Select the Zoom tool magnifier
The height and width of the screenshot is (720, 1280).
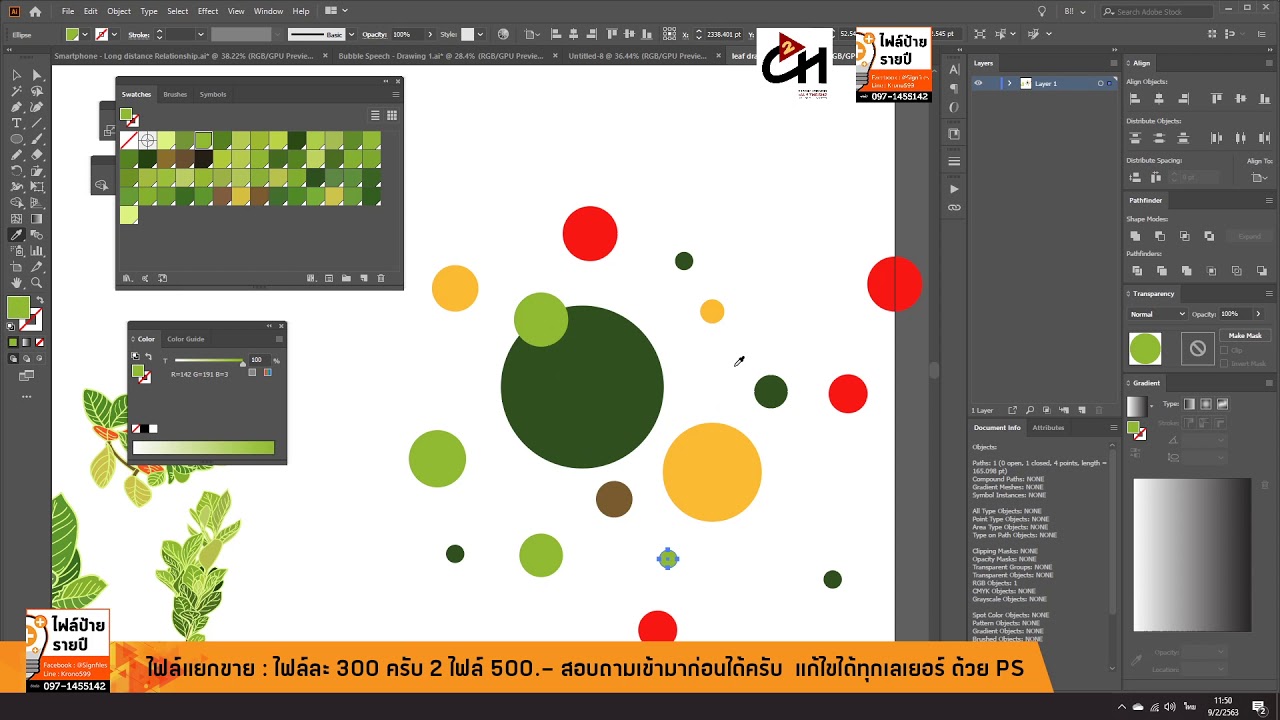pyautogui.click(x=37, y=283)
